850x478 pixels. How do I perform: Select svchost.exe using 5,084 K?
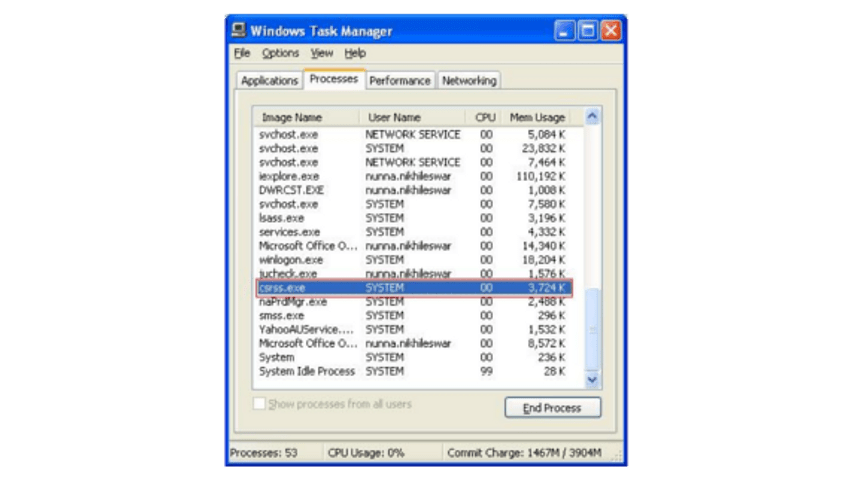pos(413,134)
